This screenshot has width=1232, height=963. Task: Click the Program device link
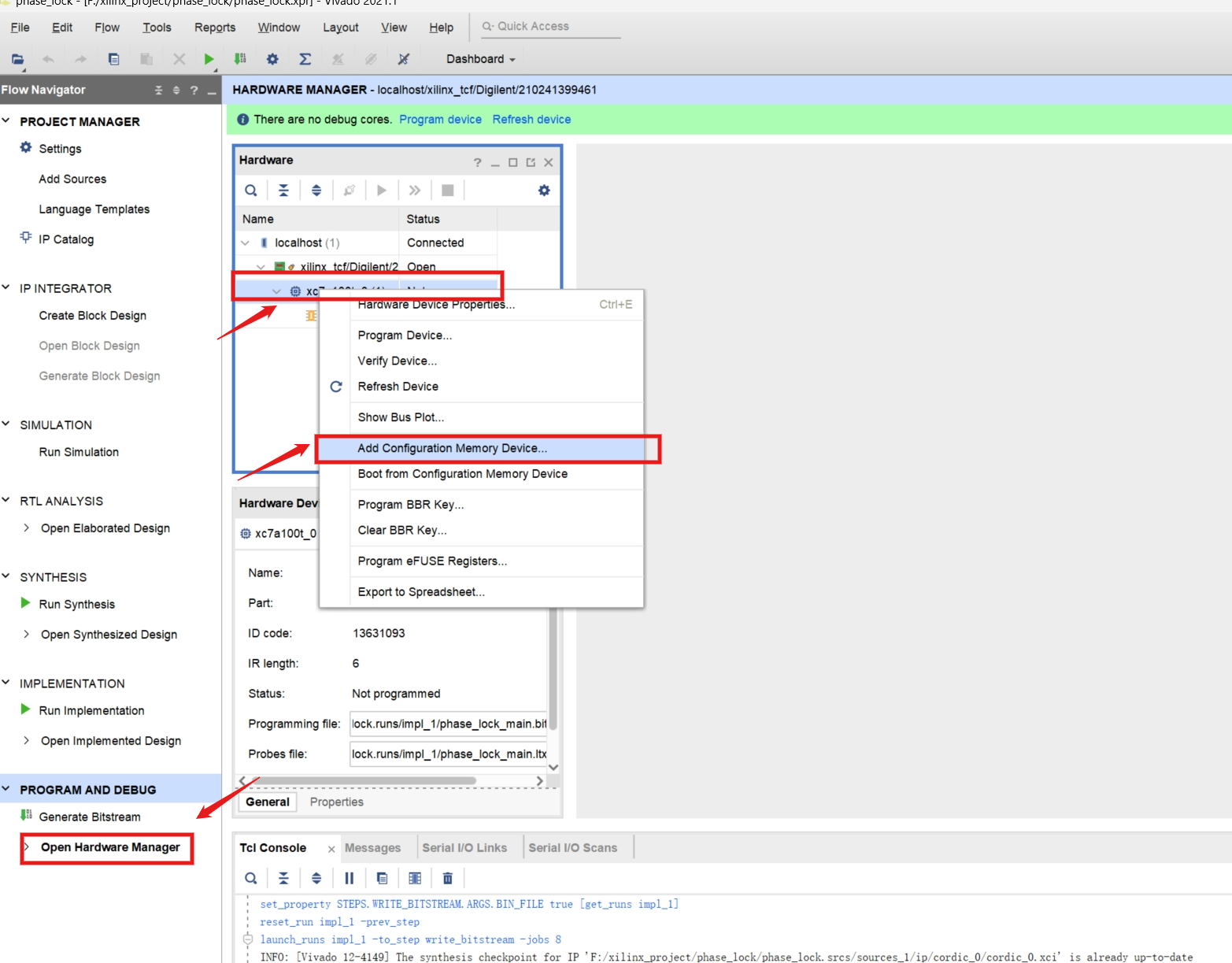pos(440,120)
